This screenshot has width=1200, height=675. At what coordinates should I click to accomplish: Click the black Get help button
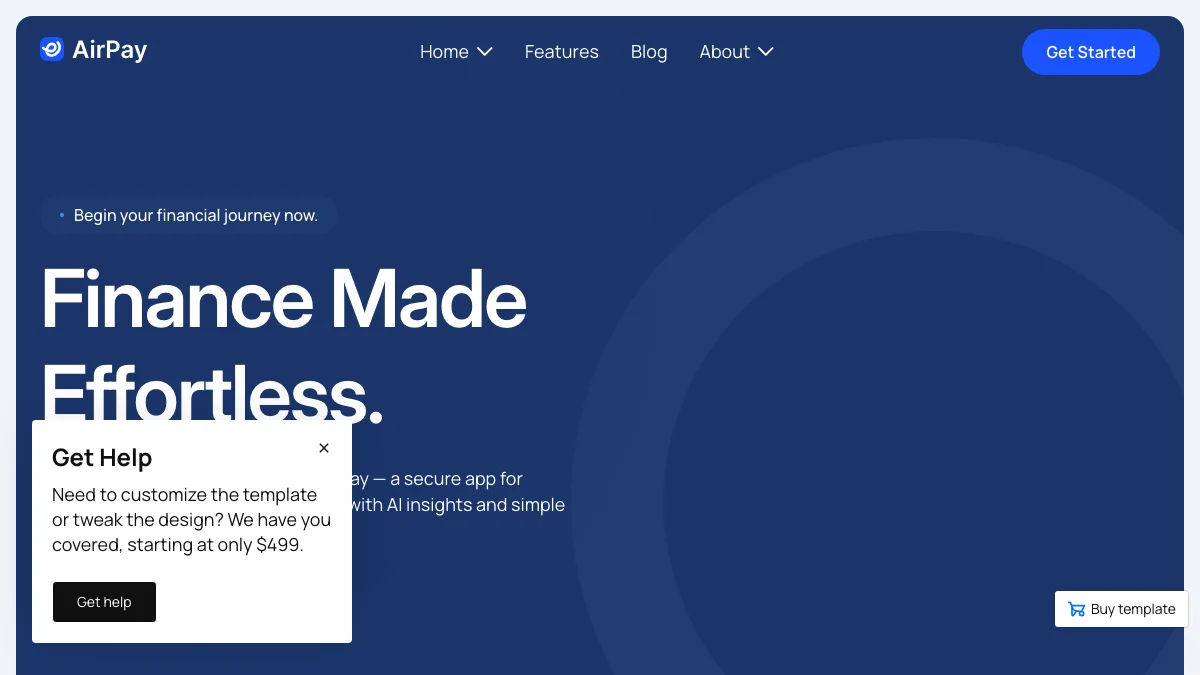[x=104, y=602]
